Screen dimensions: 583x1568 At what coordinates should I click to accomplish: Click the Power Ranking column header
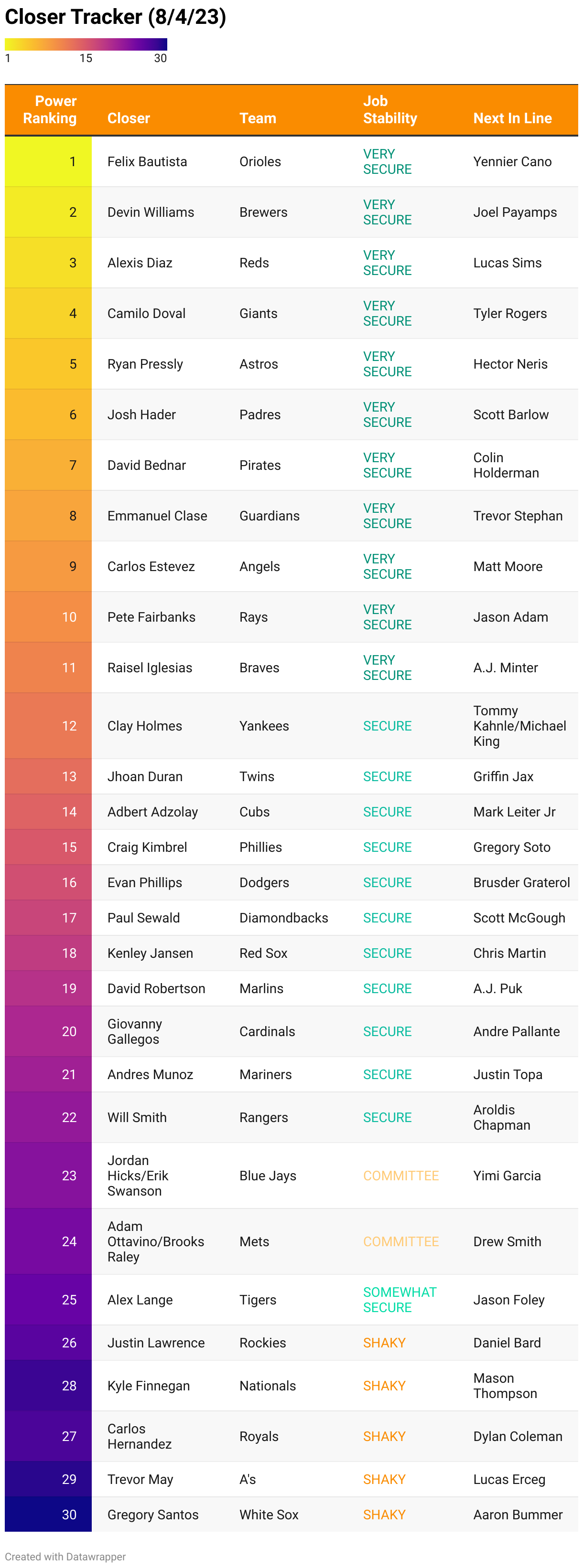(x=49, y=109)
